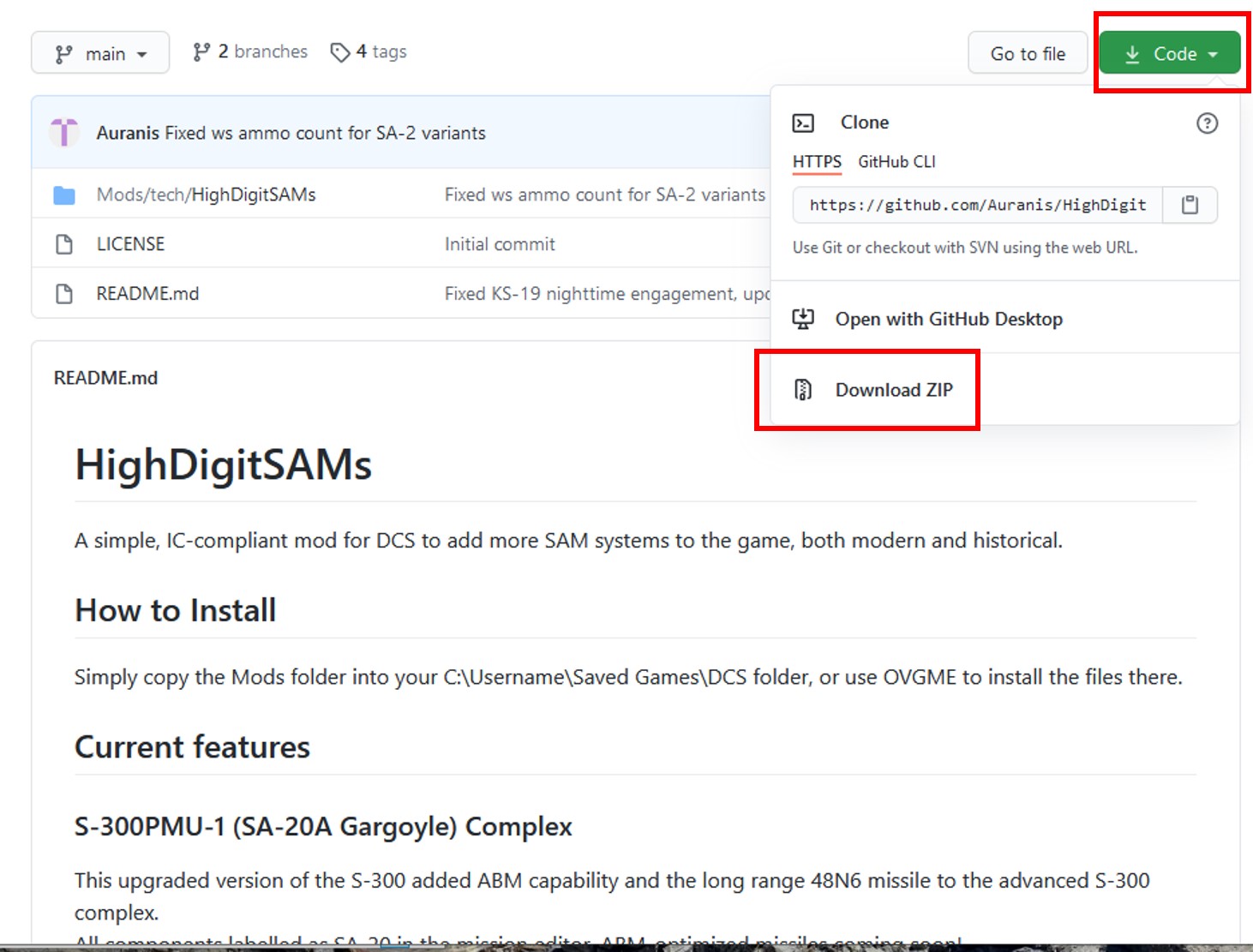Click the 'Use Git or checkout with SVN' text

(965, 248)
